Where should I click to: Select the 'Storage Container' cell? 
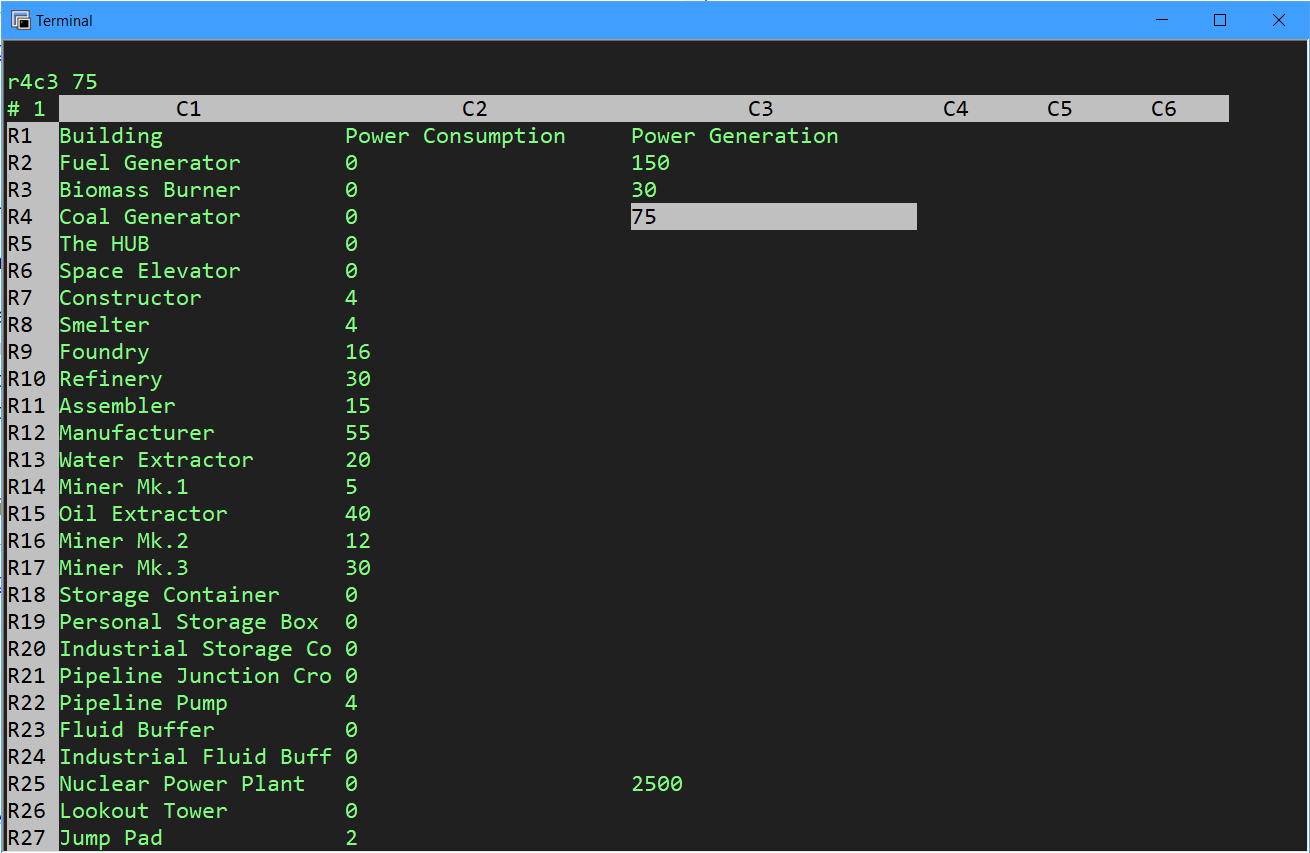[x=169, y=595]
